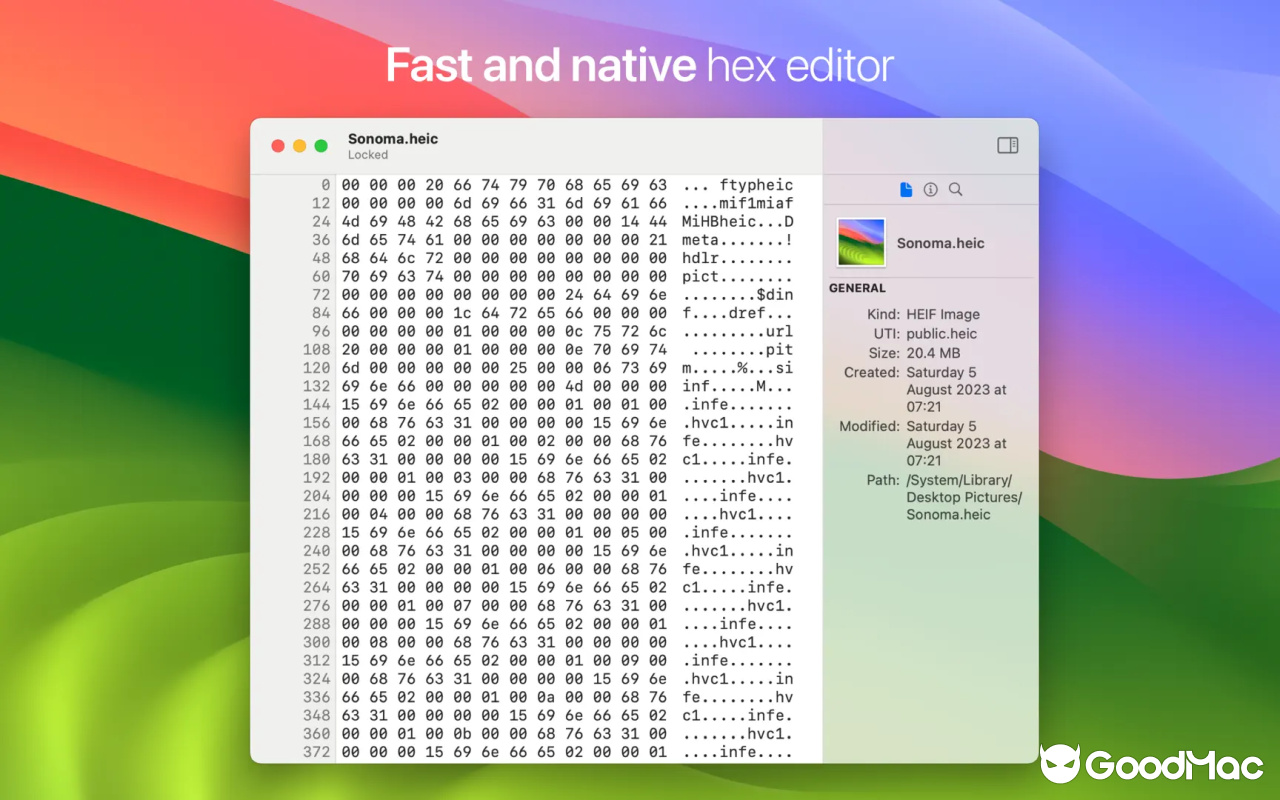Select the Kind value HEIF Image
Image resolution: width=1280 pixels, height=800 pixels.
943,314
